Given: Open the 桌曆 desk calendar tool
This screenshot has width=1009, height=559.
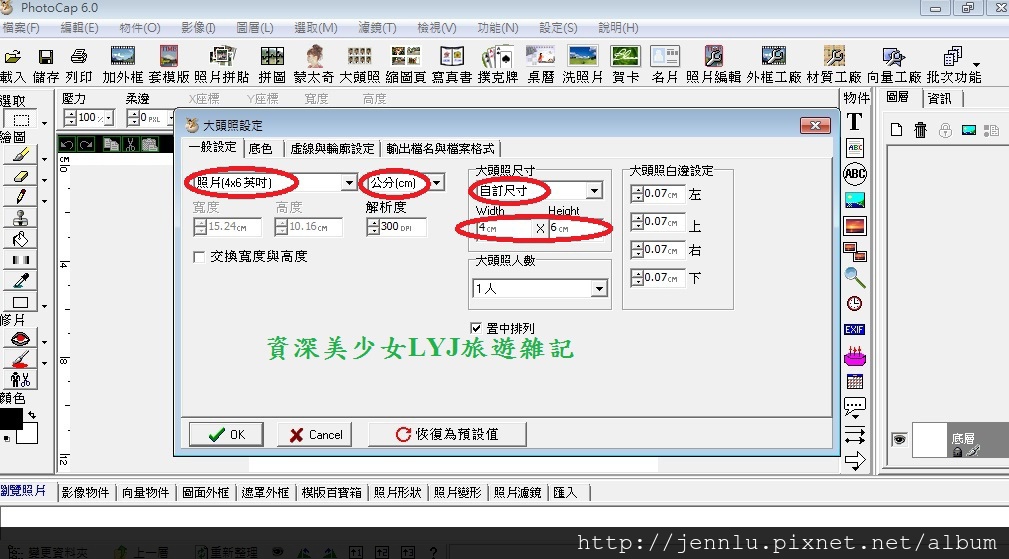Looking at the screenshot, I should pos(541,64).
